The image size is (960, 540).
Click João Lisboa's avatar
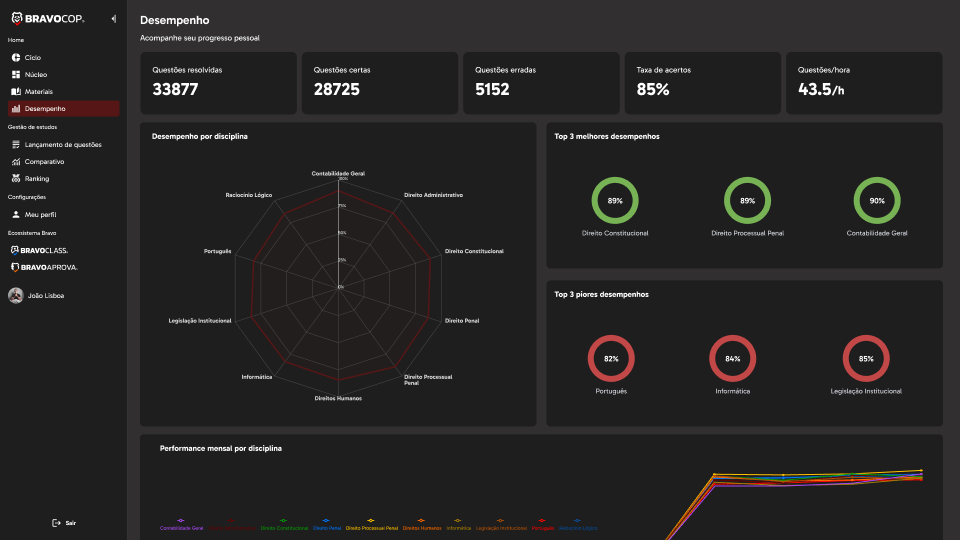tap(16, 296)
